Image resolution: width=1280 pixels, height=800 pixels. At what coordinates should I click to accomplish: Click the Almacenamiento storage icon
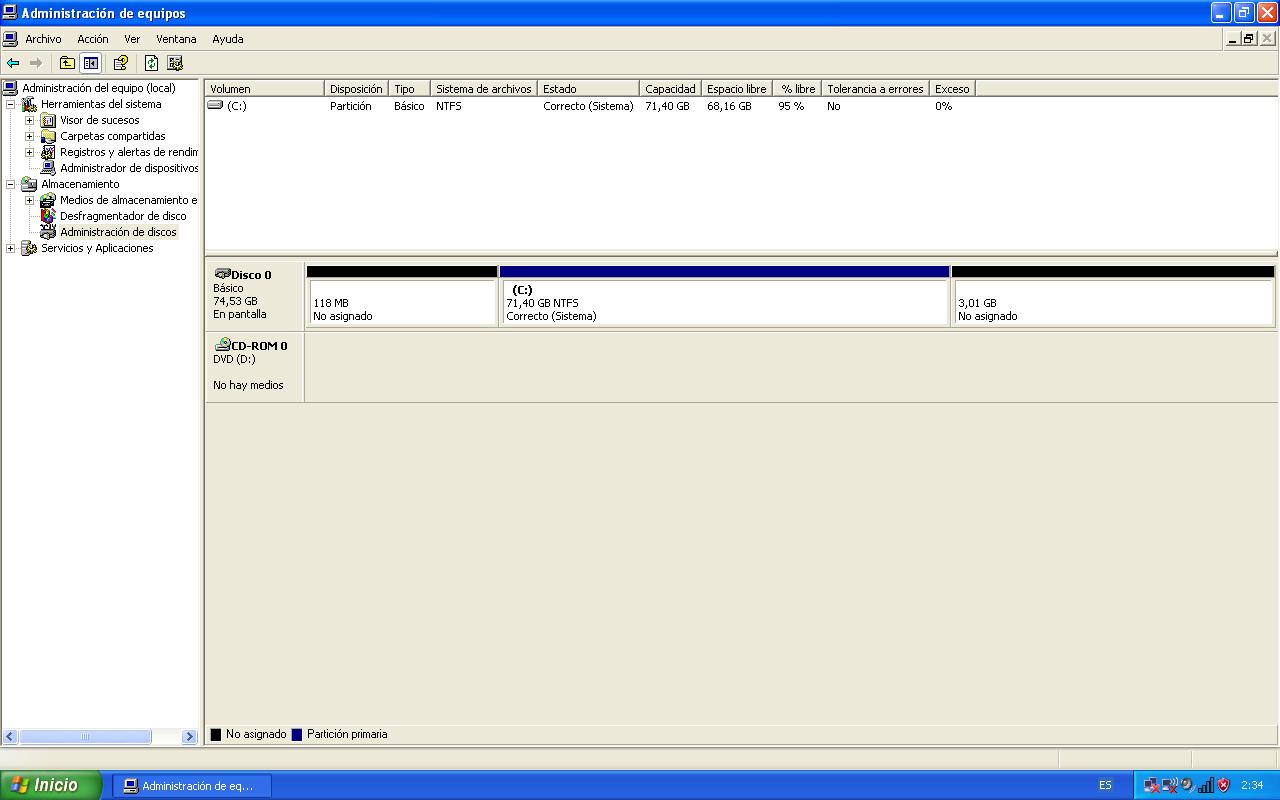(29, 184)
